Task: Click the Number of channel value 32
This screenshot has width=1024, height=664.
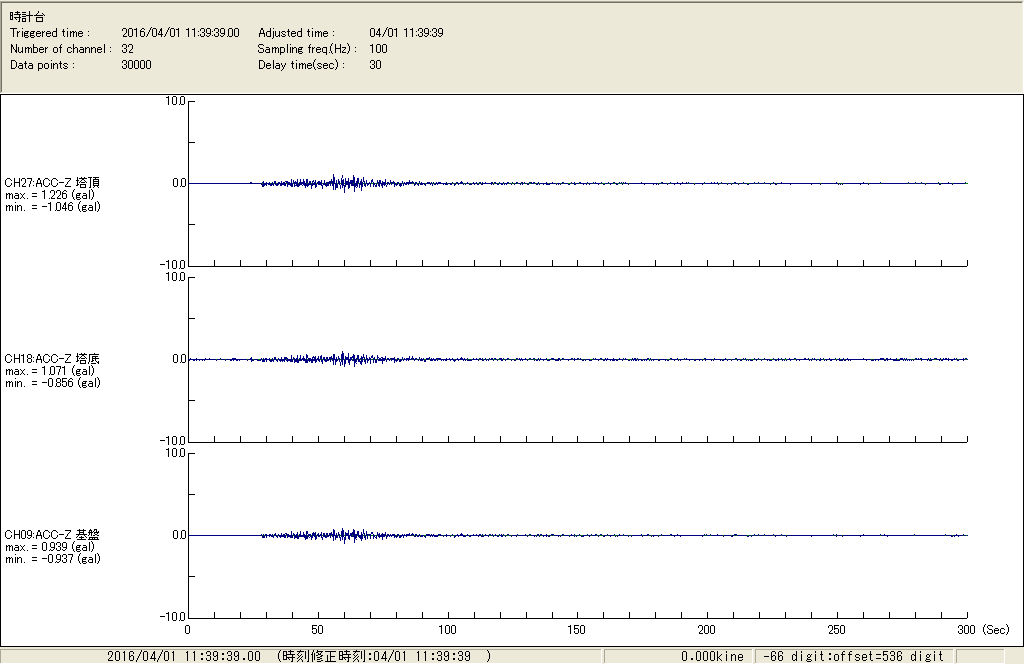Action: [128, 49]
